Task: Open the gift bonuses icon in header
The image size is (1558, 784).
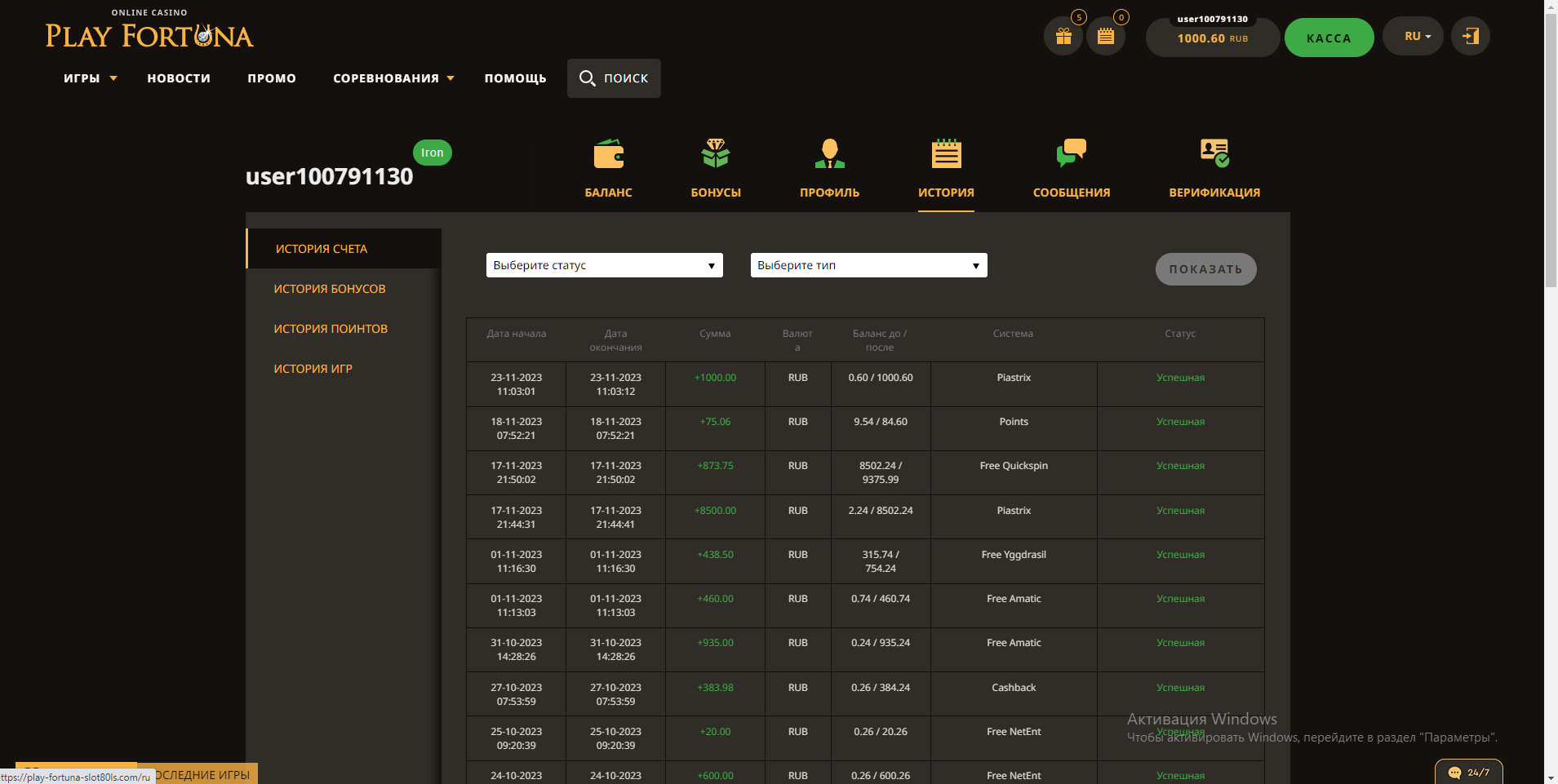Action: (1063, 37)
